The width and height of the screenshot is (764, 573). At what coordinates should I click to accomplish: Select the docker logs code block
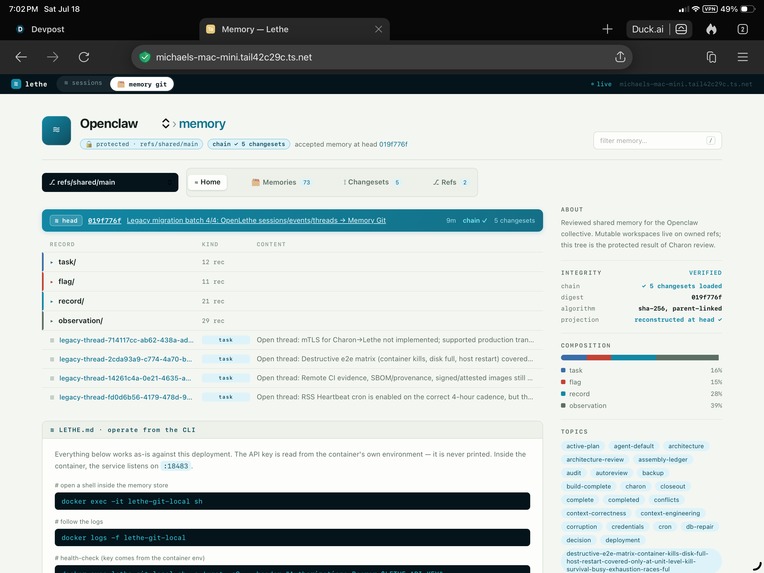292,537
